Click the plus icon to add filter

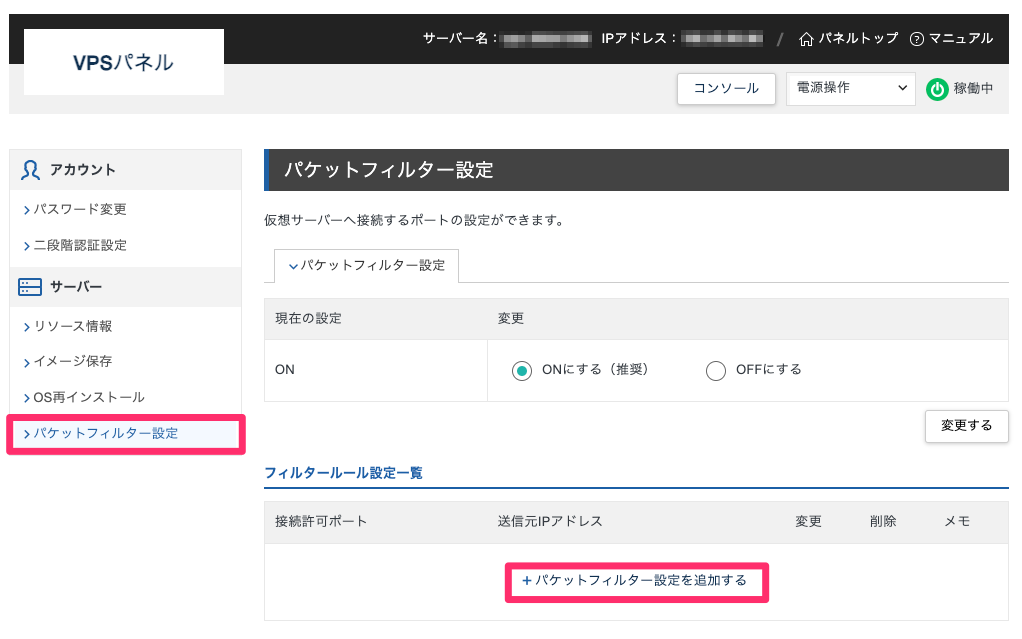coord(526,581)
